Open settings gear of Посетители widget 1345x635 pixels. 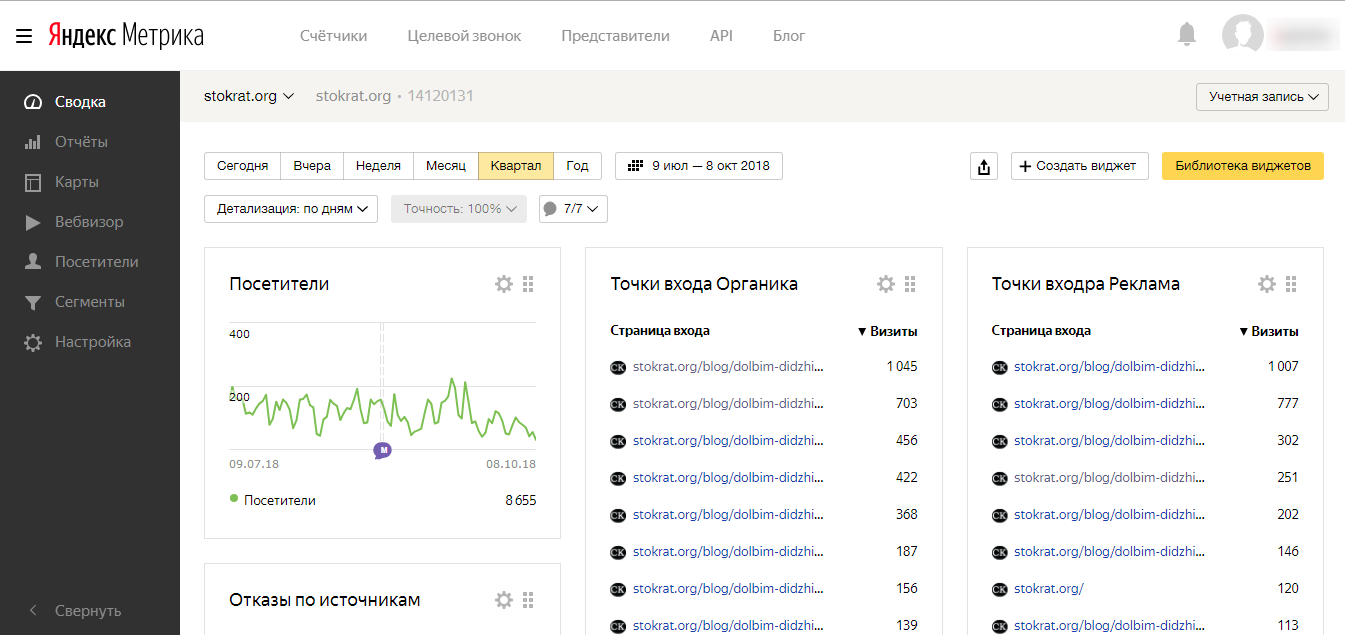coord(504,284)
